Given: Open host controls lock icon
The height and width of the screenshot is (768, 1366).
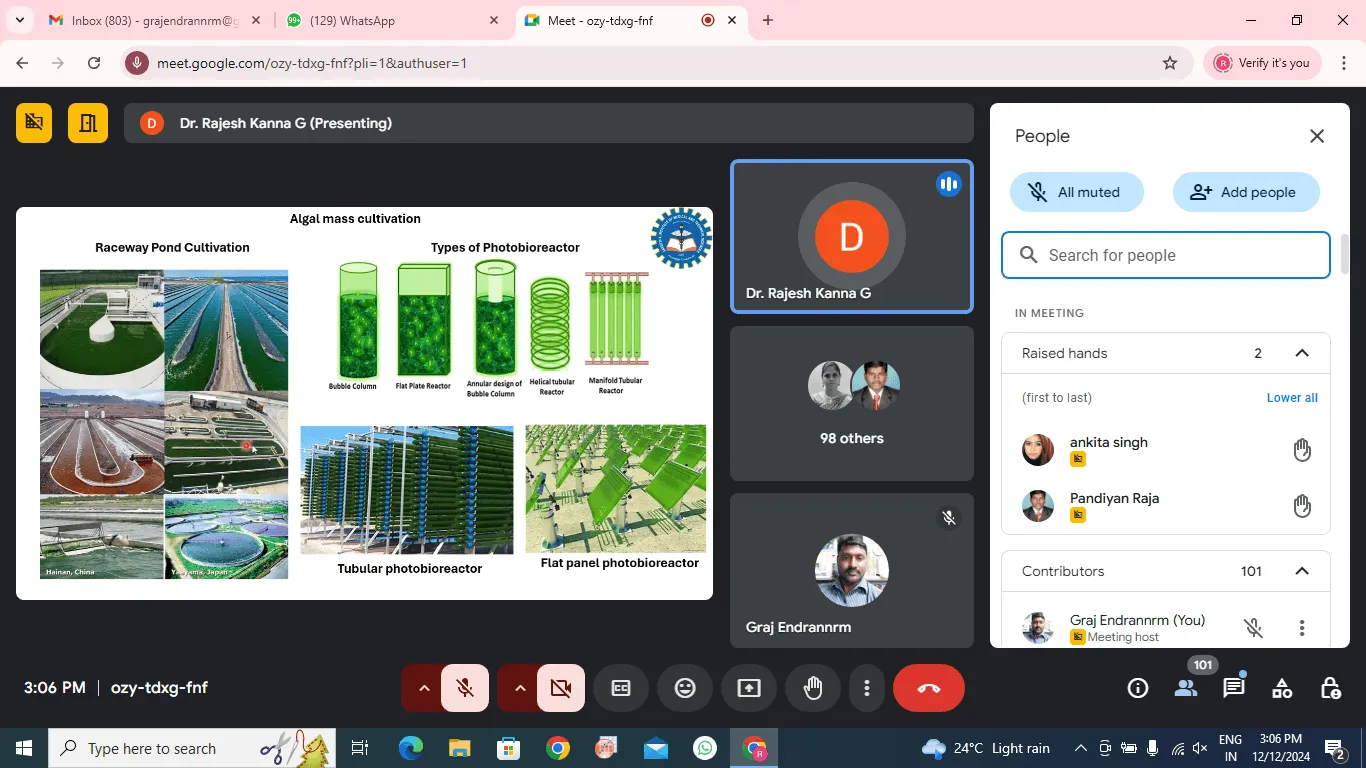Looking at the screenshot, I should pos(1330,688).
